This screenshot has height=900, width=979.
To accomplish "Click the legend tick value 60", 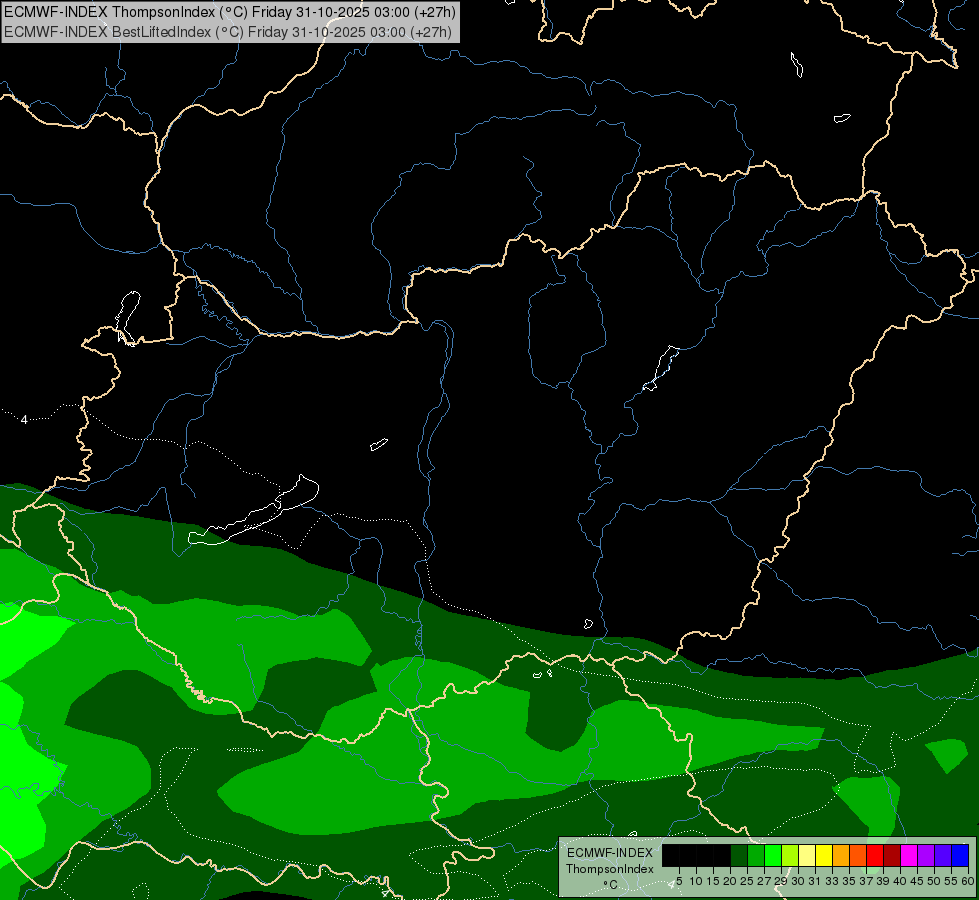I will [968, 881].
